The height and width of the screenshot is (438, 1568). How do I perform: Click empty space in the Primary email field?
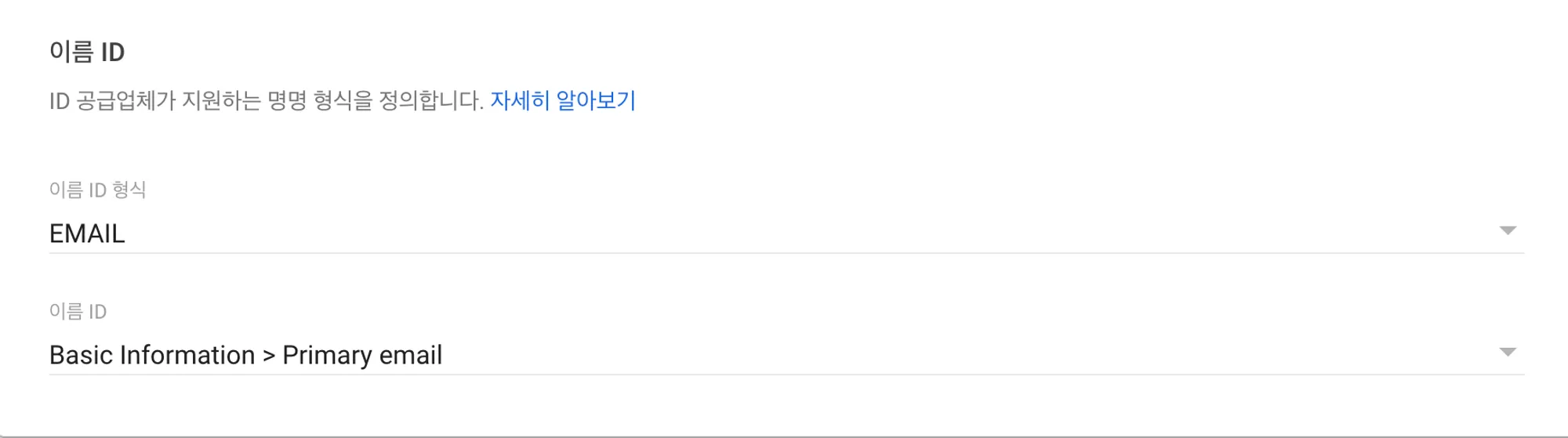point(941,354)
